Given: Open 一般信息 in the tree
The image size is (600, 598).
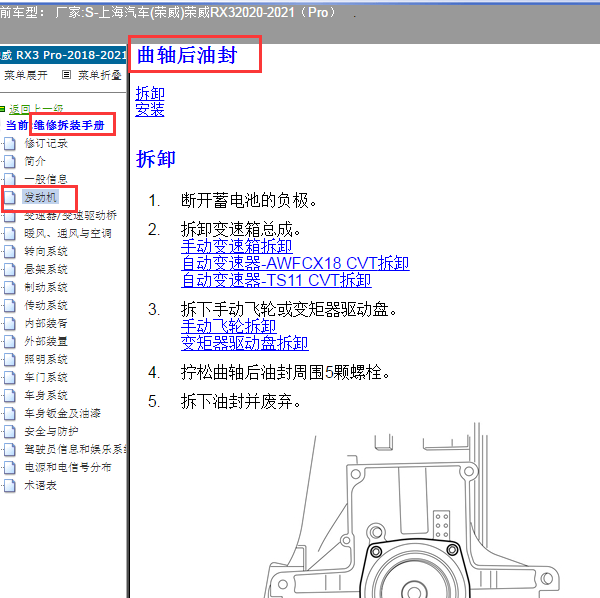Looking at the screenshot, I should tap(46, 179).
